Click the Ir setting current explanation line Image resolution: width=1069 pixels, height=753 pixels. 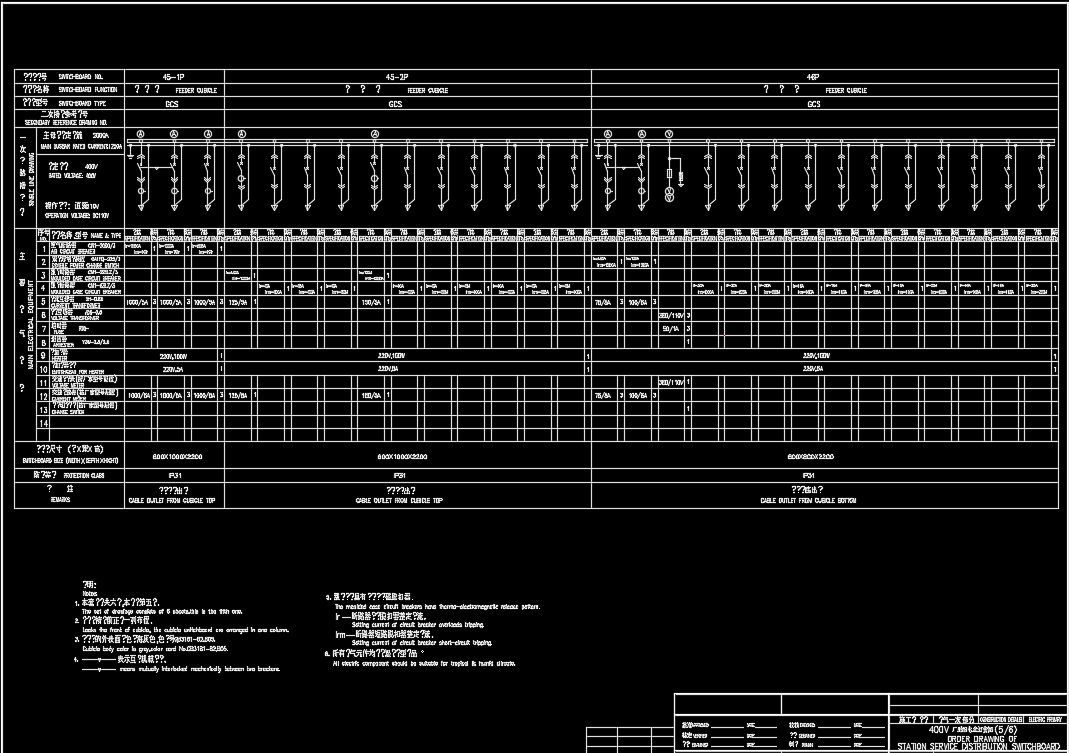pos(418,625)
